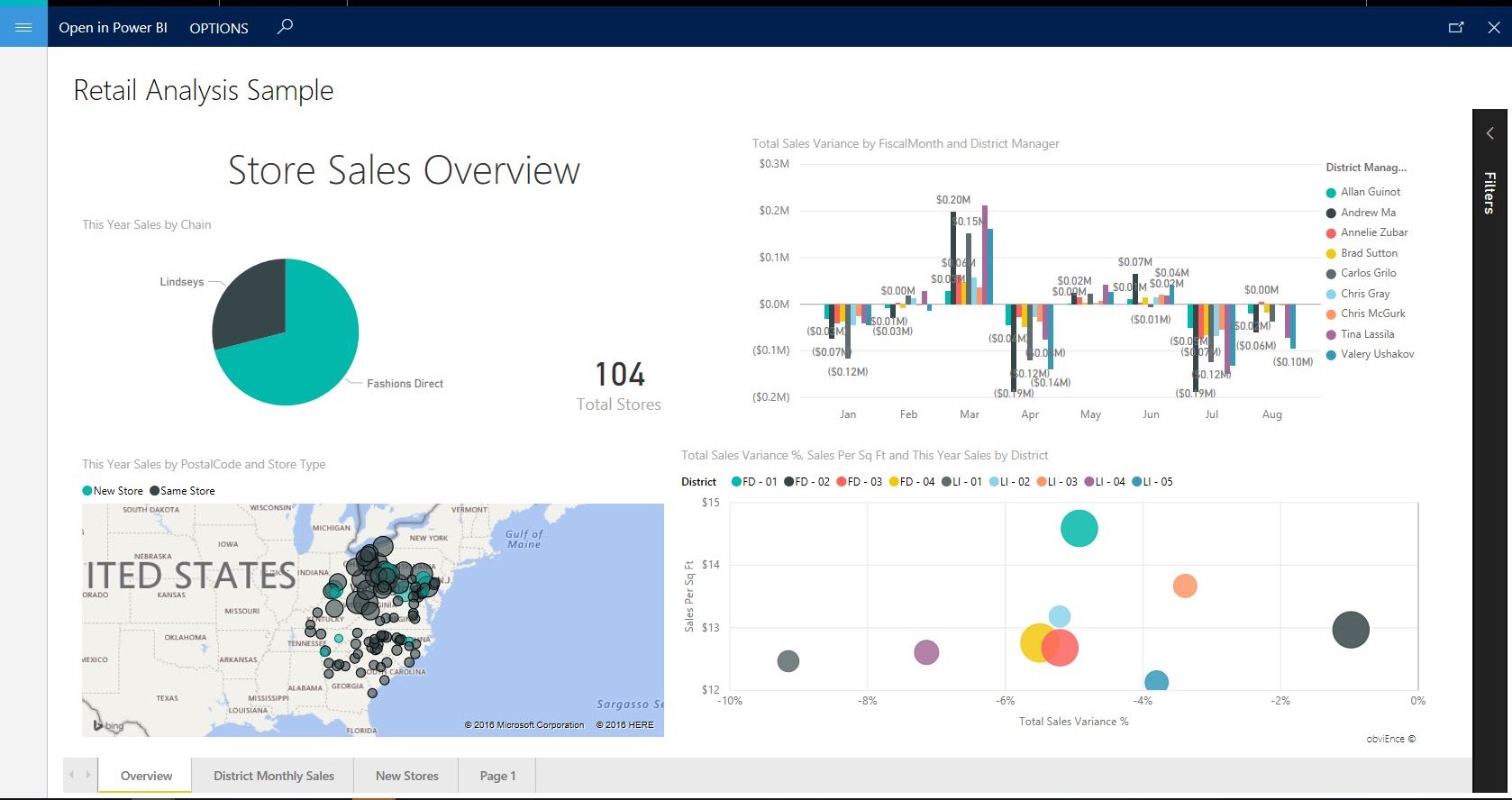Click the pop-out window icon

point(1456,27)
